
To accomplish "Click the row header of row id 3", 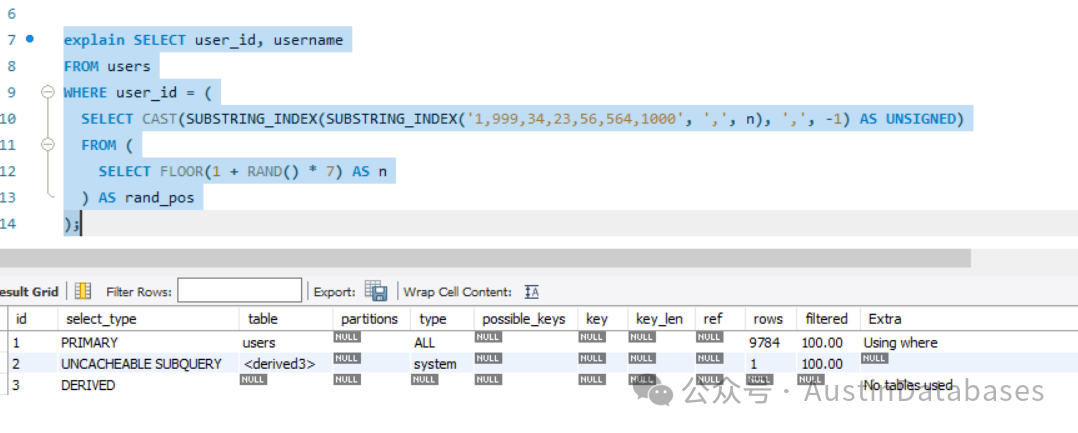I will 4,385.
